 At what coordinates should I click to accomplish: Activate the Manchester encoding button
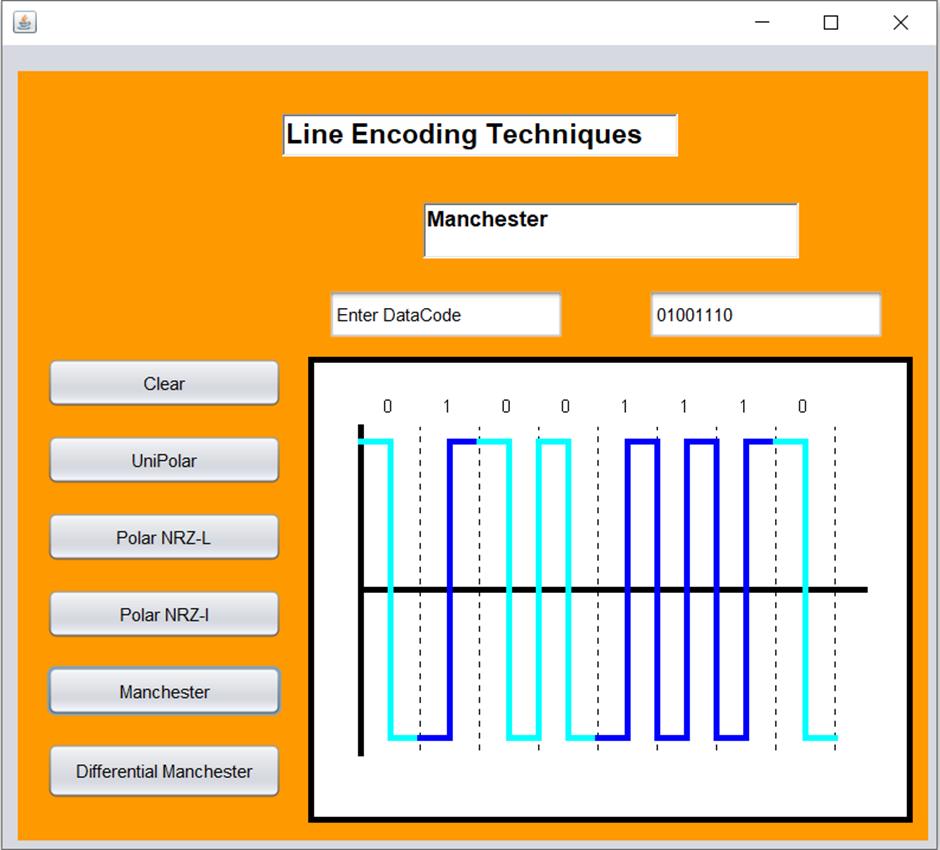coord(163,691)
